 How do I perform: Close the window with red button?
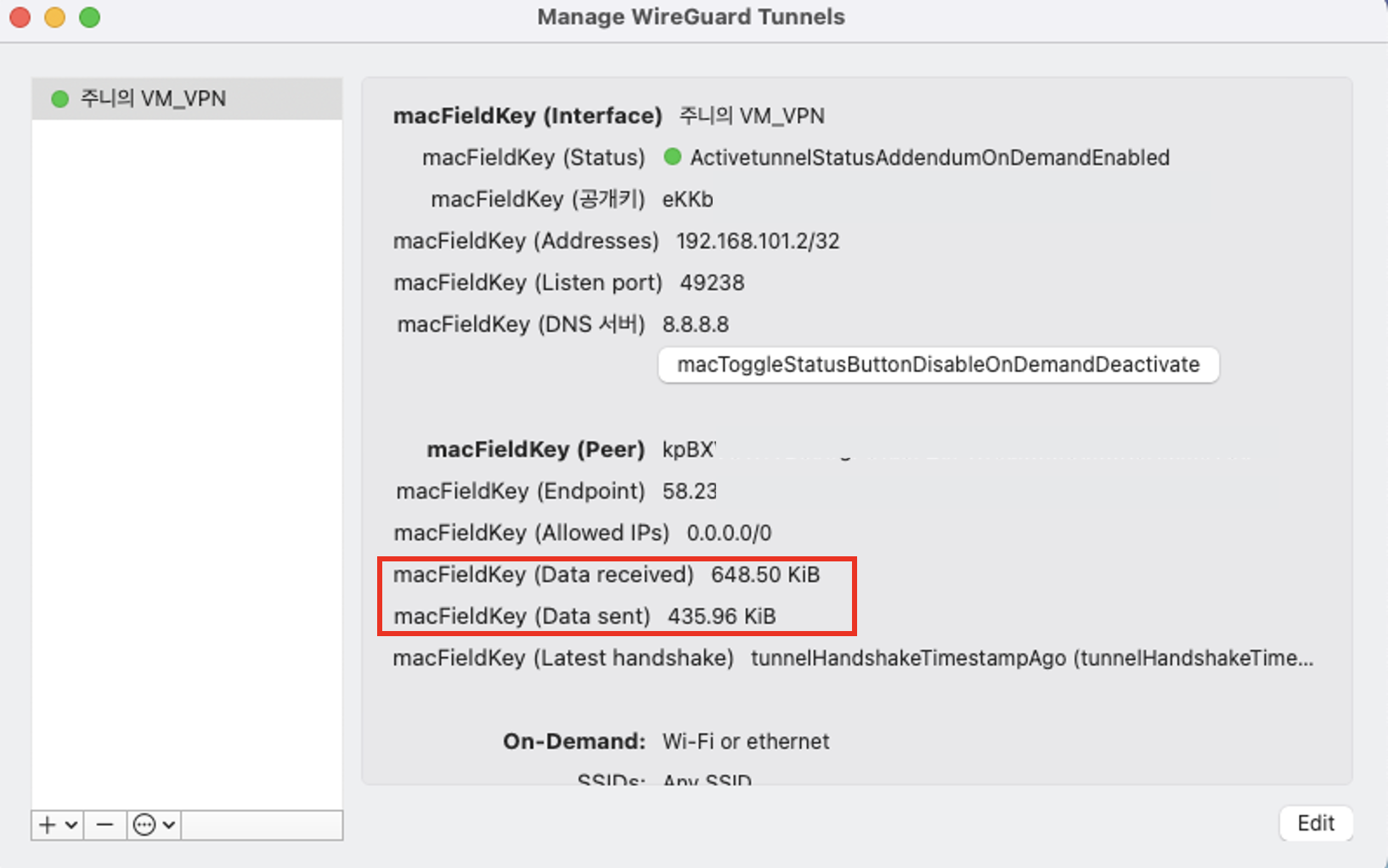(x=20, y=17)
